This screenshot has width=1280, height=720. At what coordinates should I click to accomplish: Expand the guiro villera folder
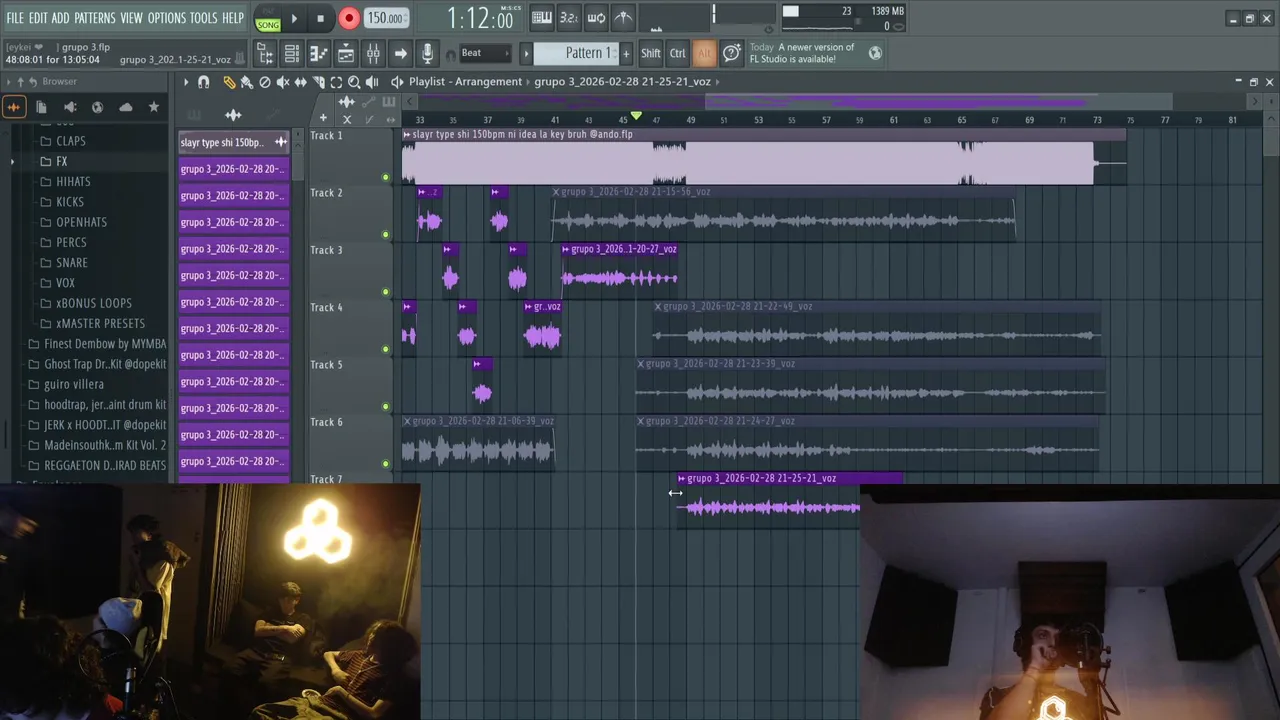click(x=74, y=384)
